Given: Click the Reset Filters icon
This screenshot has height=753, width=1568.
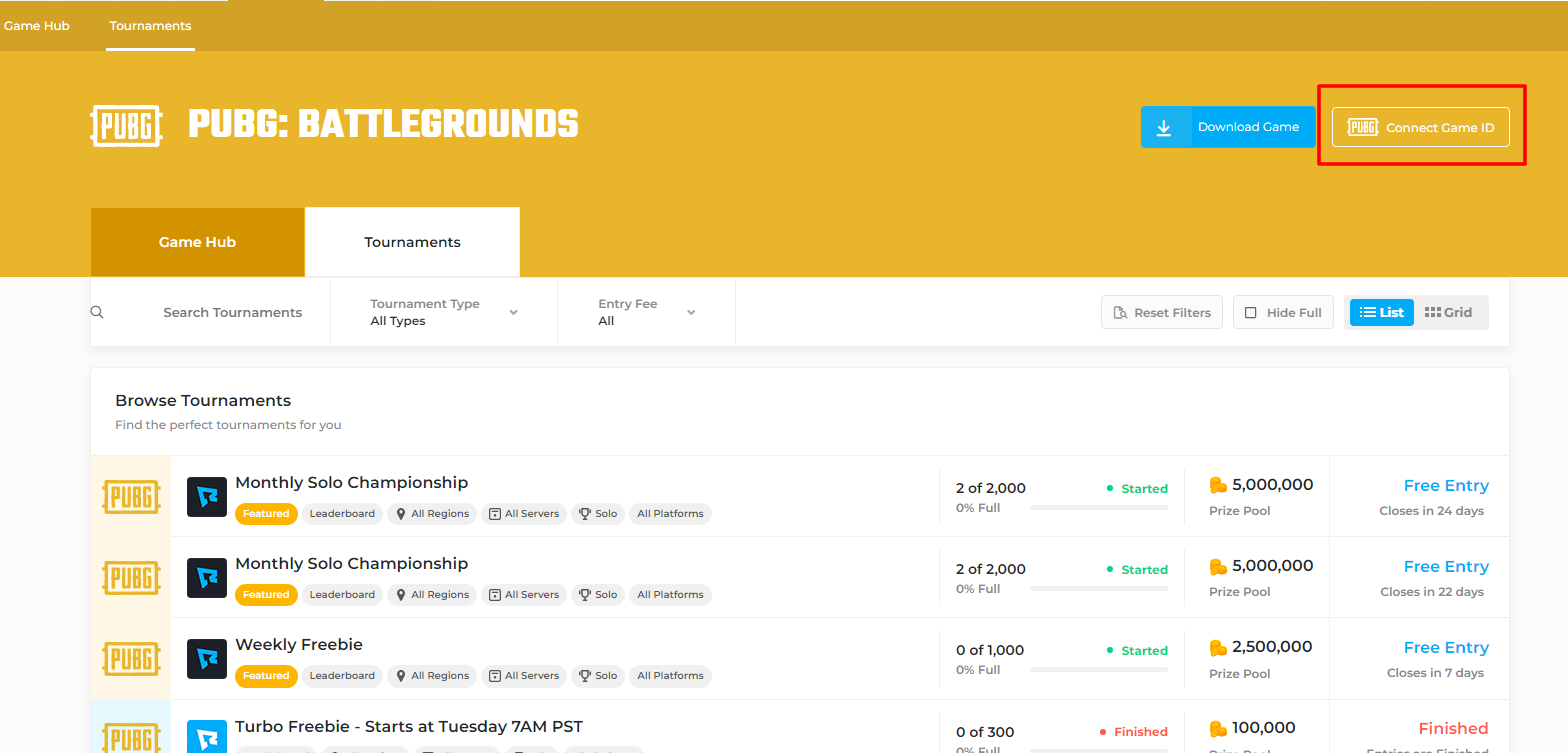Looking at the screenshot, I should click(1121, 313).
